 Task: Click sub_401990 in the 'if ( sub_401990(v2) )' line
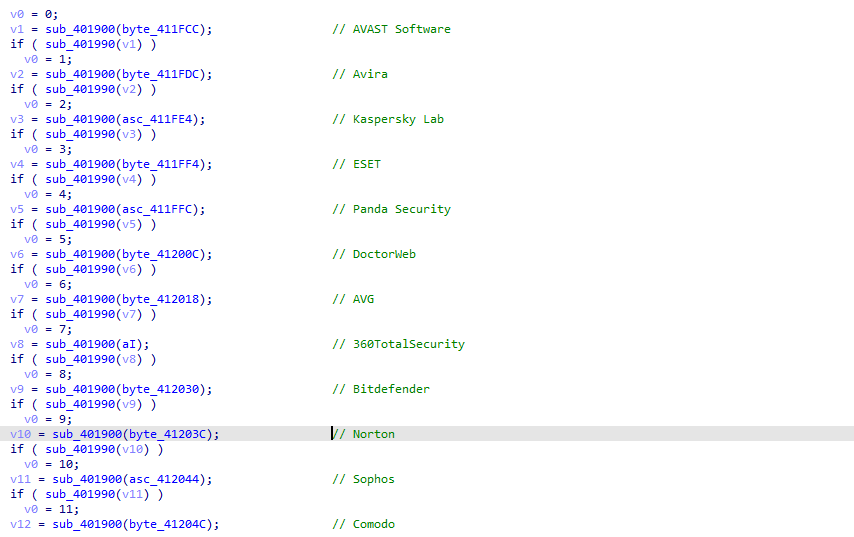(80, 89)
